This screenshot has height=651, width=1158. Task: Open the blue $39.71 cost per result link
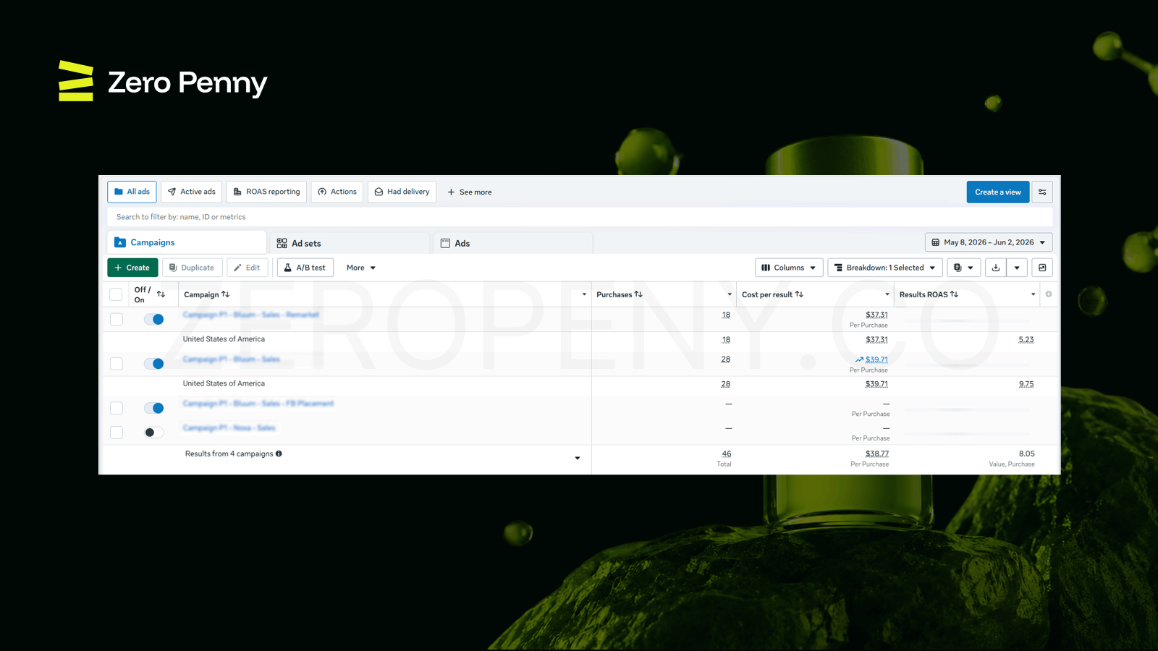coord(877,360)
